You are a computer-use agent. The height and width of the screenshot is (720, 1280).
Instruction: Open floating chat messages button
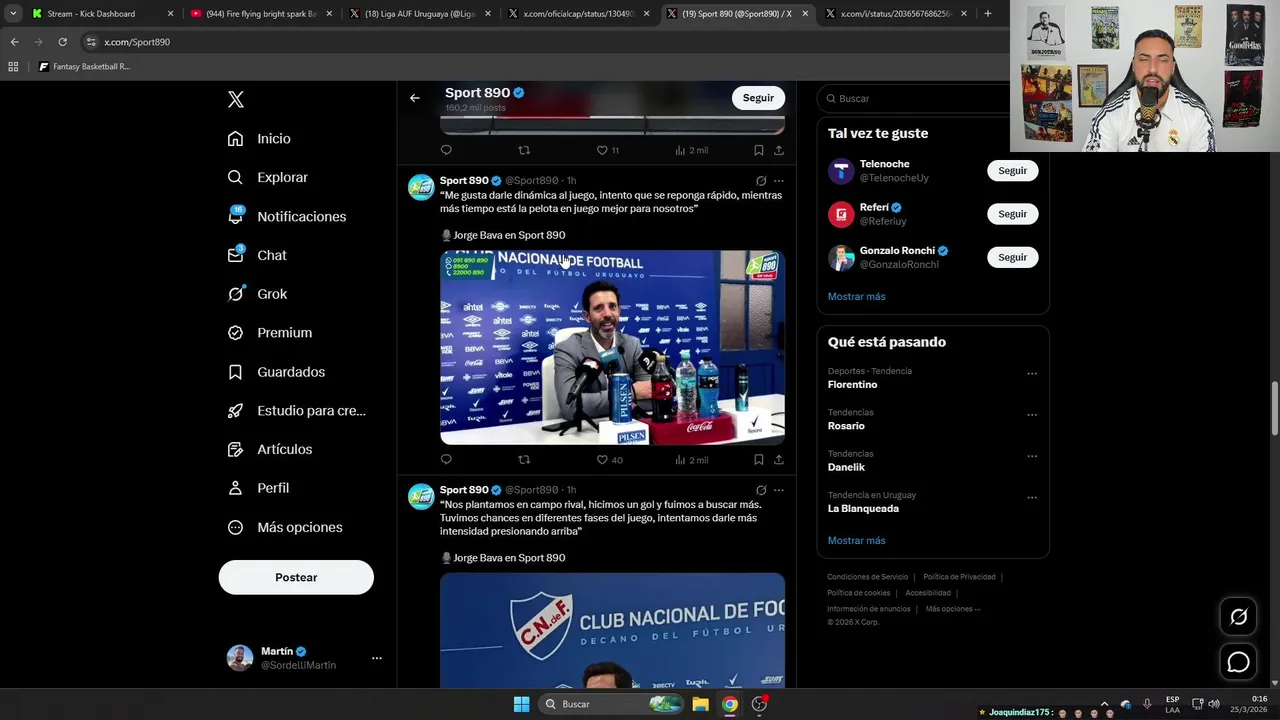point(1238,662)
